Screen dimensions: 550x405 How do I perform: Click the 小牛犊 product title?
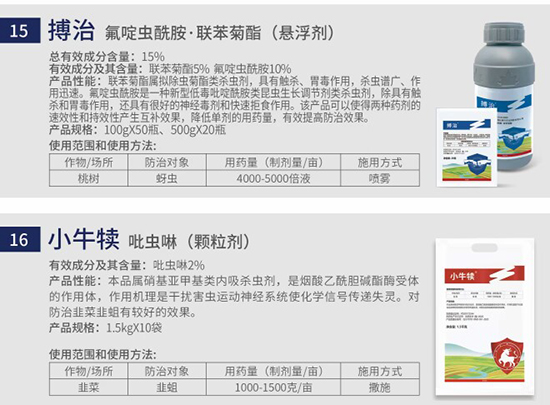(83, 239)
